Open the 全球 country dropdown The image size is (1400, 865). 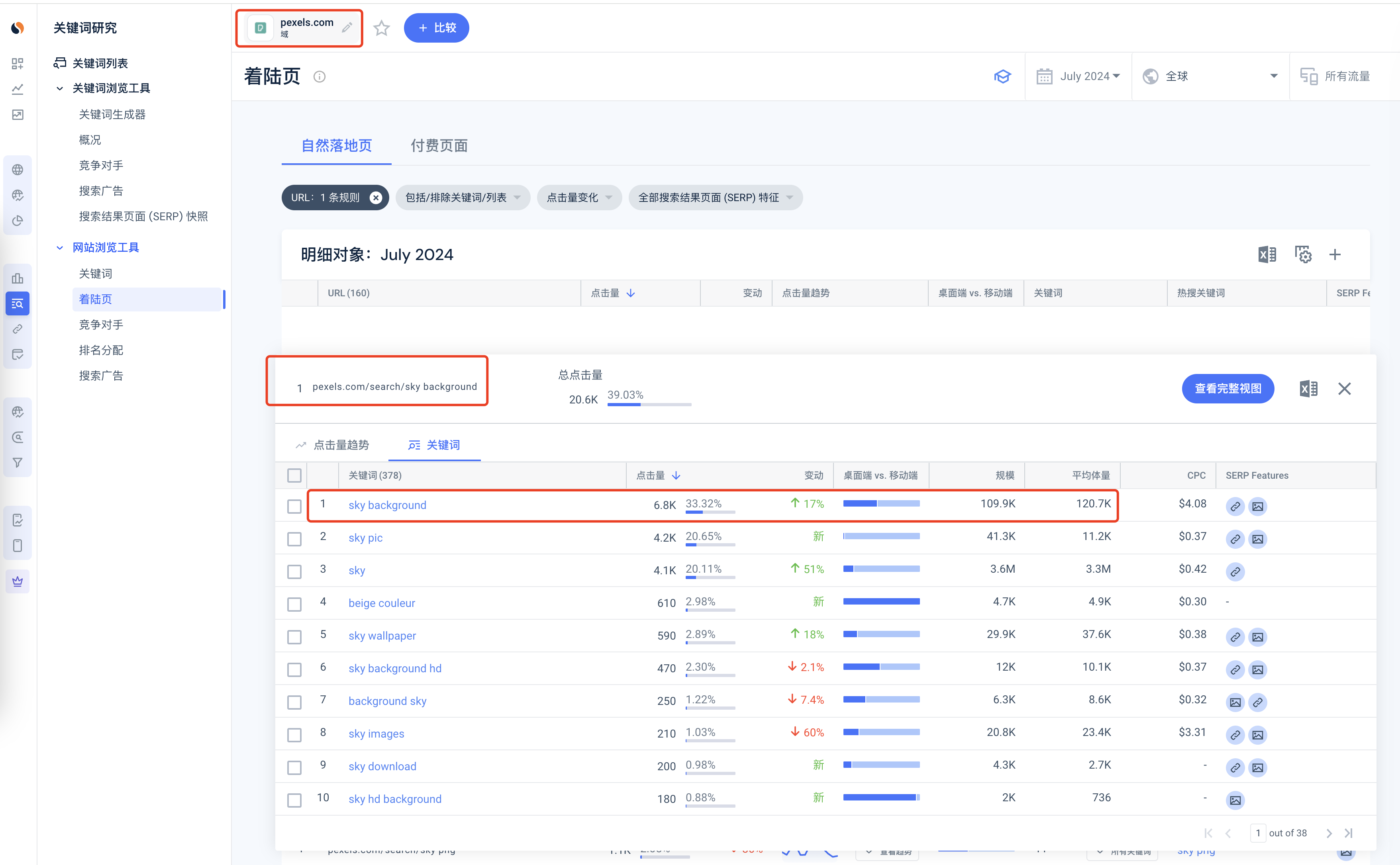coord(1210,76)
